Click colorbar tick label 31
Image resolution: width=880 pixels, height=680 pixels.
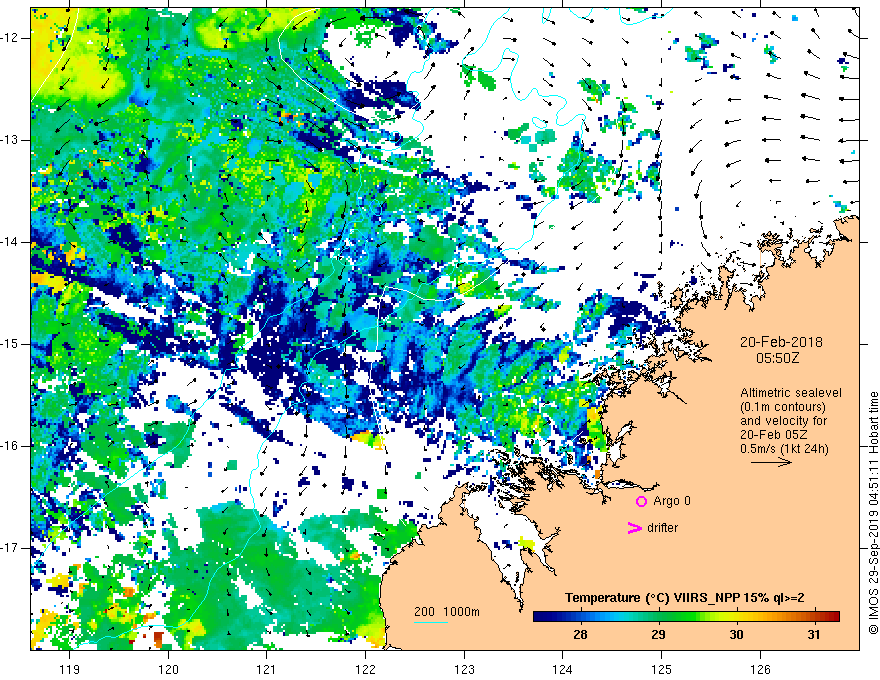click(x=814, y=635)
